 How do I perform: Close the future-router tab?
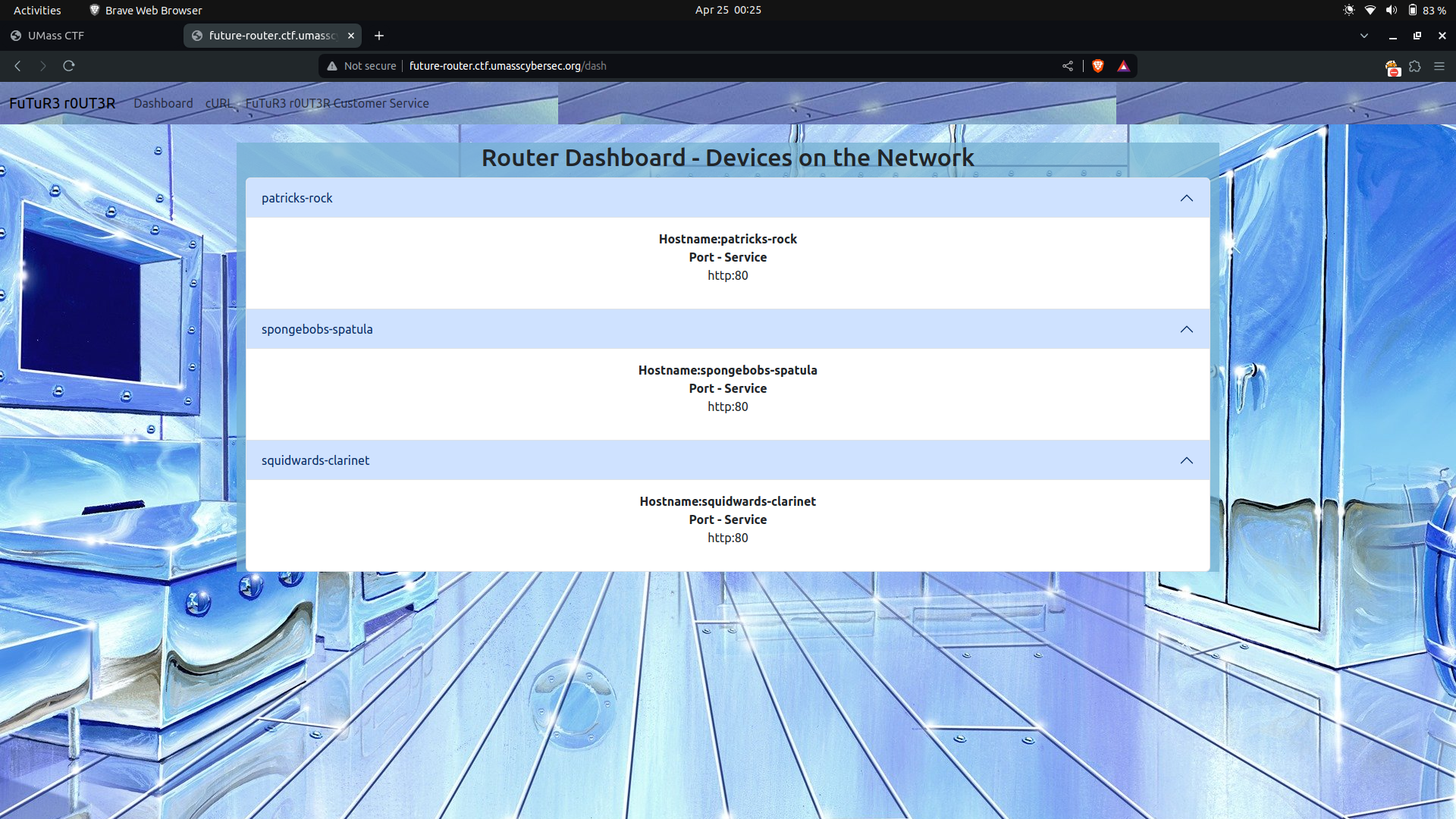pyautogui.click(x=351, y=36)
